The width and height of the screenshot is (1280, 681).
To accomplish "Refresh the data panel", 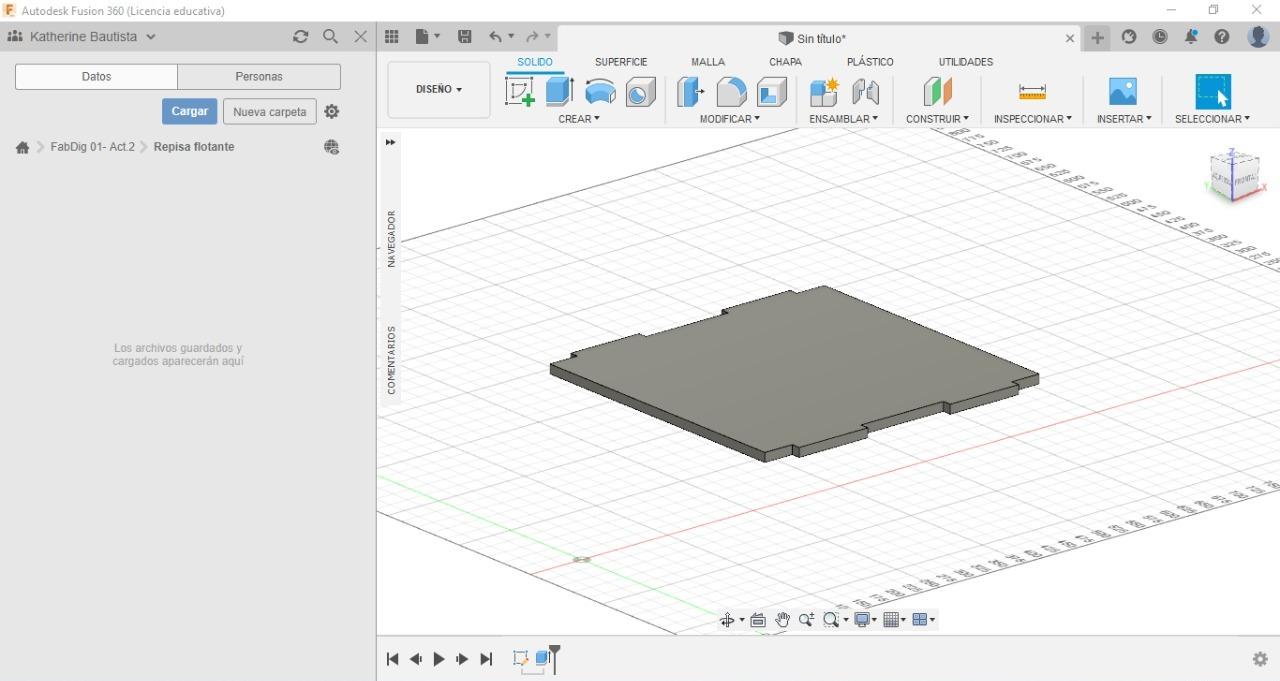I will [x=300, y=36].
